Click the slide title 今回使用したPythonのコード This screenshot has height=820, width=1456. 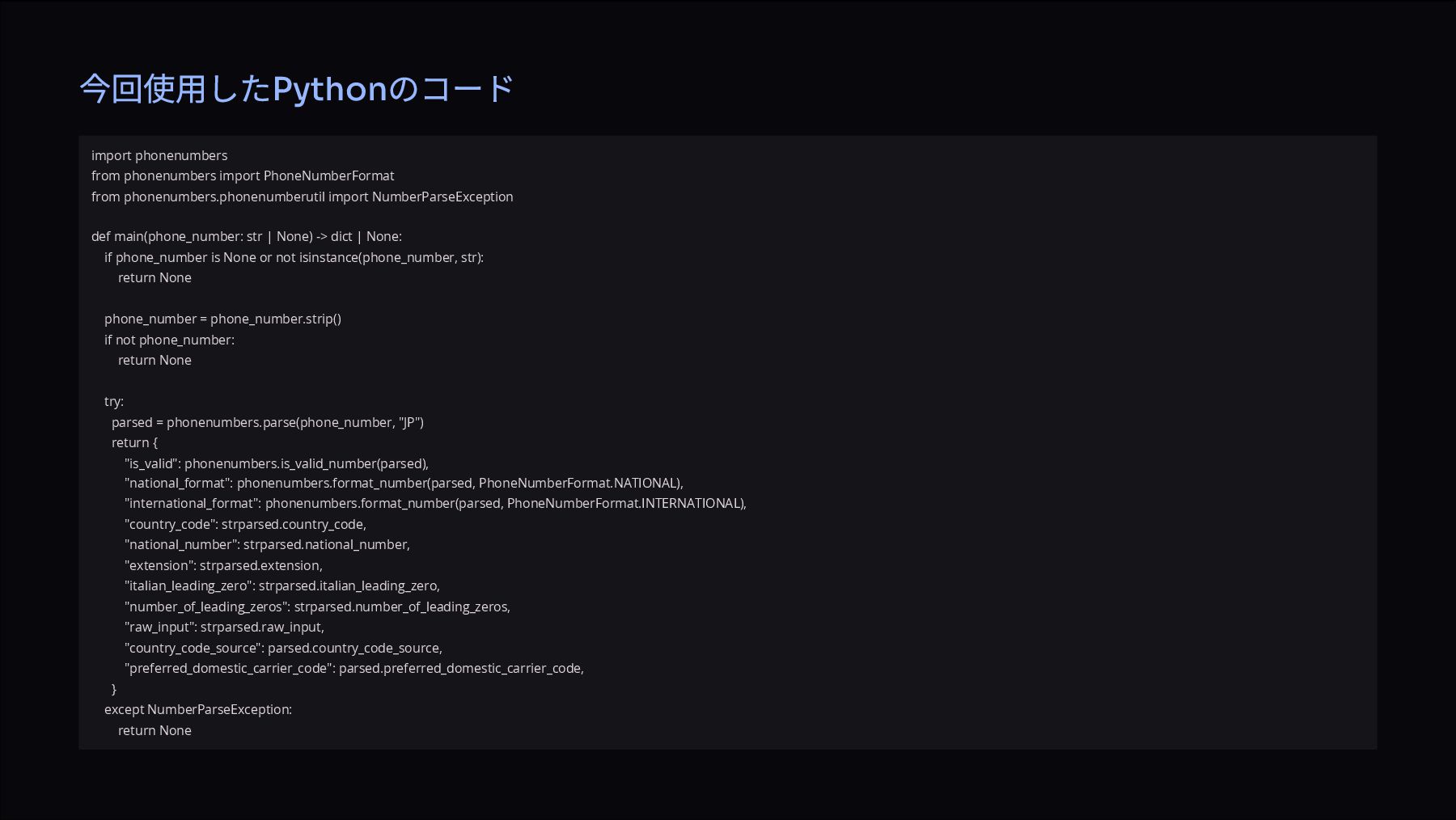pyautogui.click(x=297, y=89)
